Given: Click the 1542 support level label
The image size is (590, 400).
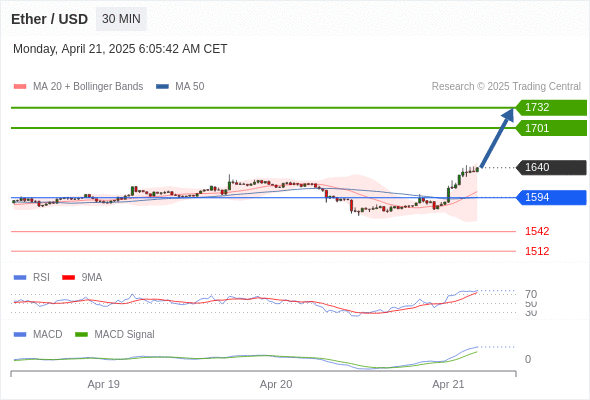Looking at the screenshot, I should 537,231.
